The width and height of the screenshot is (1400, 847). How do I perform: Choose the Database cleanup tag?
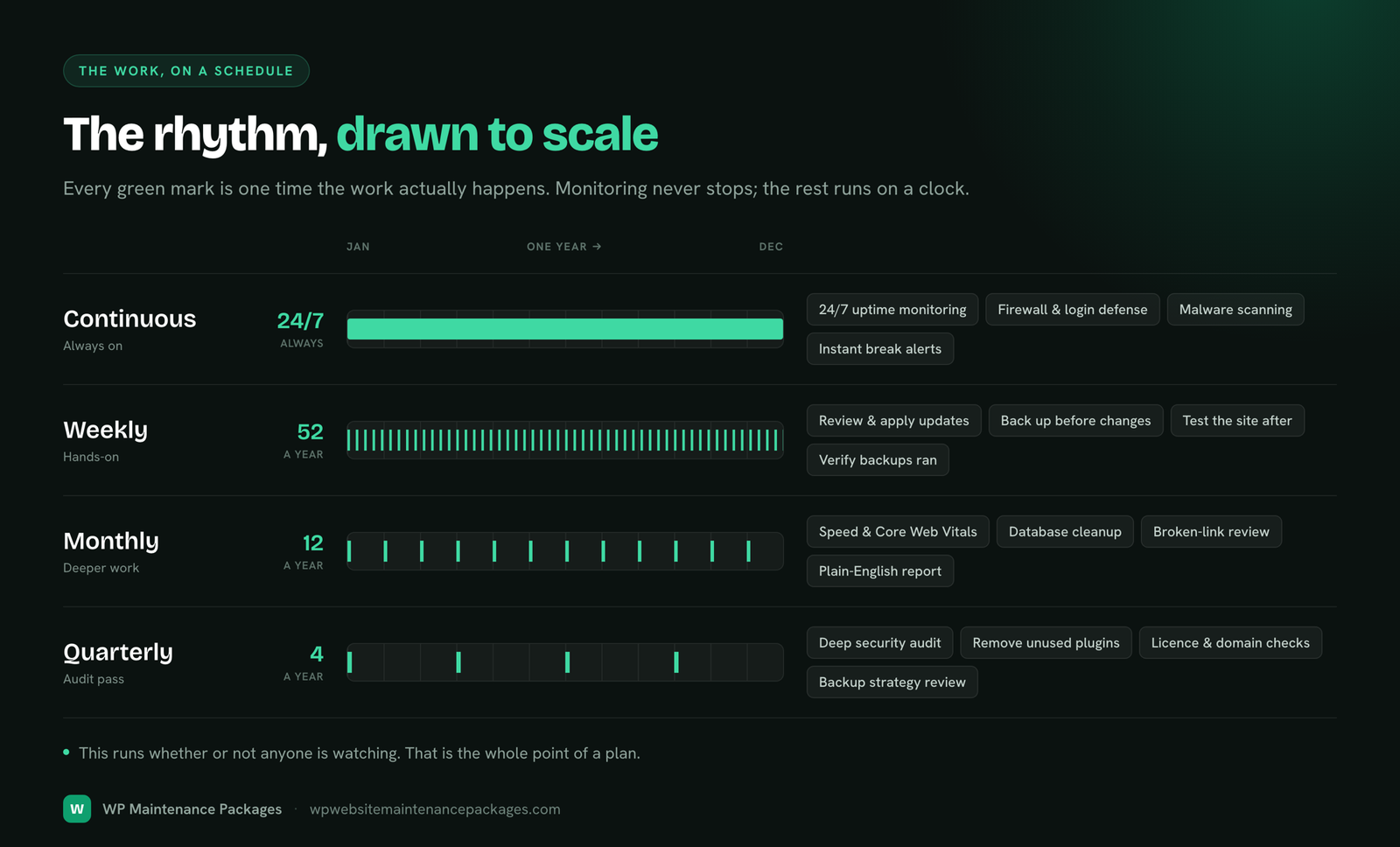[x=1065, y=532]
